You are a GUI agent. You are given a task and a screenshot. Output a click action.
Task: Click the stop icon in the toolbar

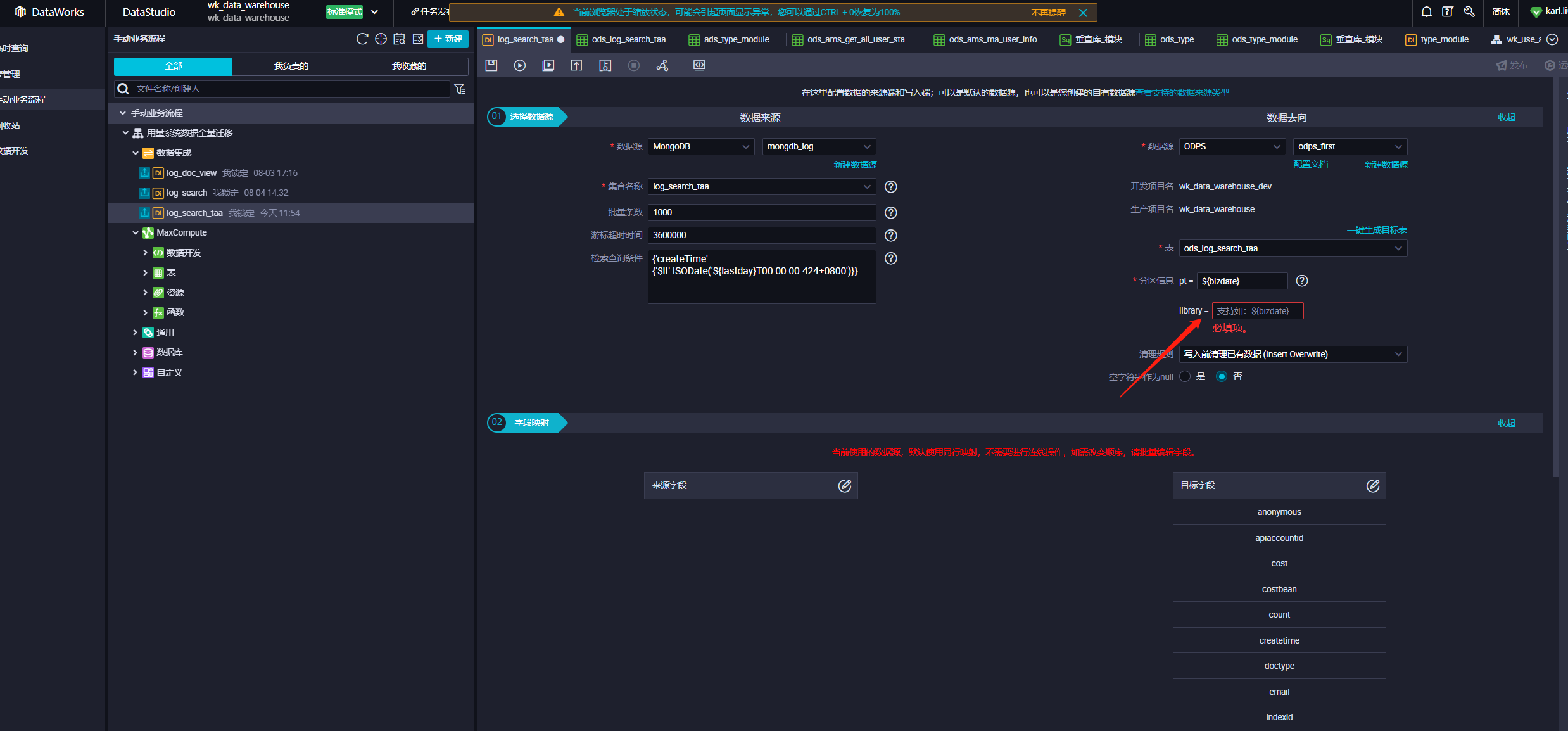[634, 65]
